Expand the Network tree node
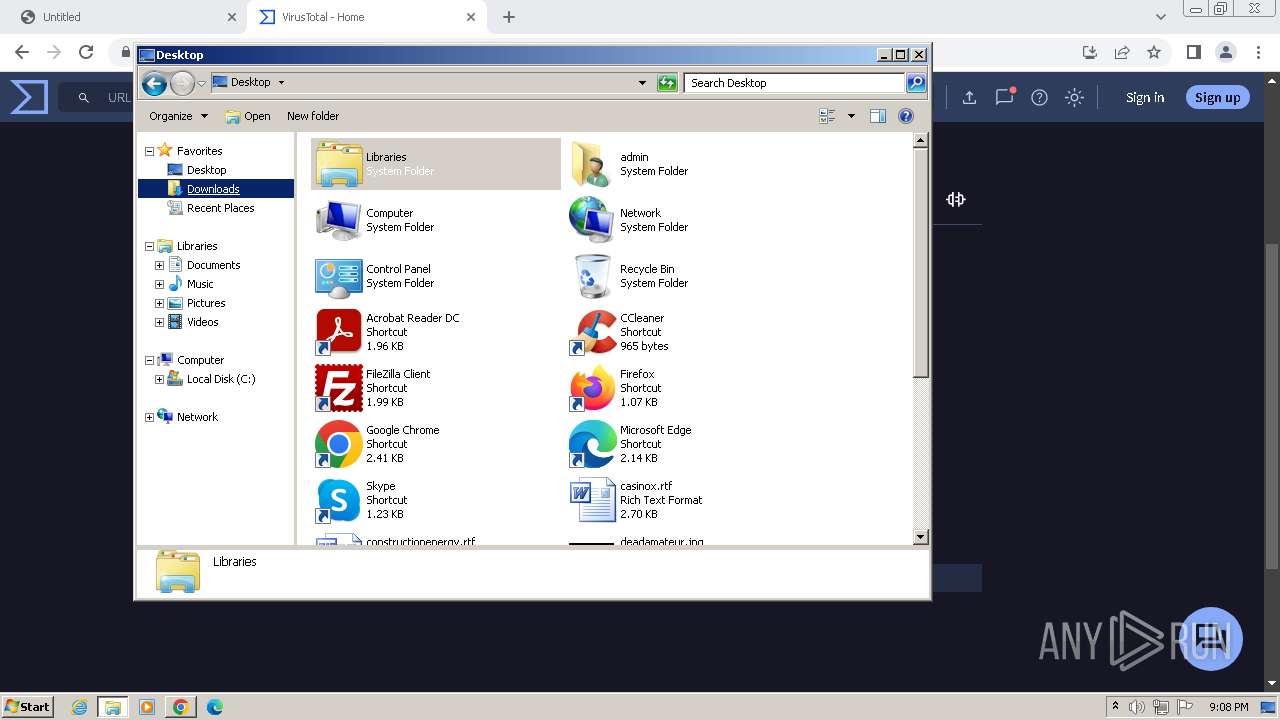Screen dimensions: 1280x720 pos(150,417)
